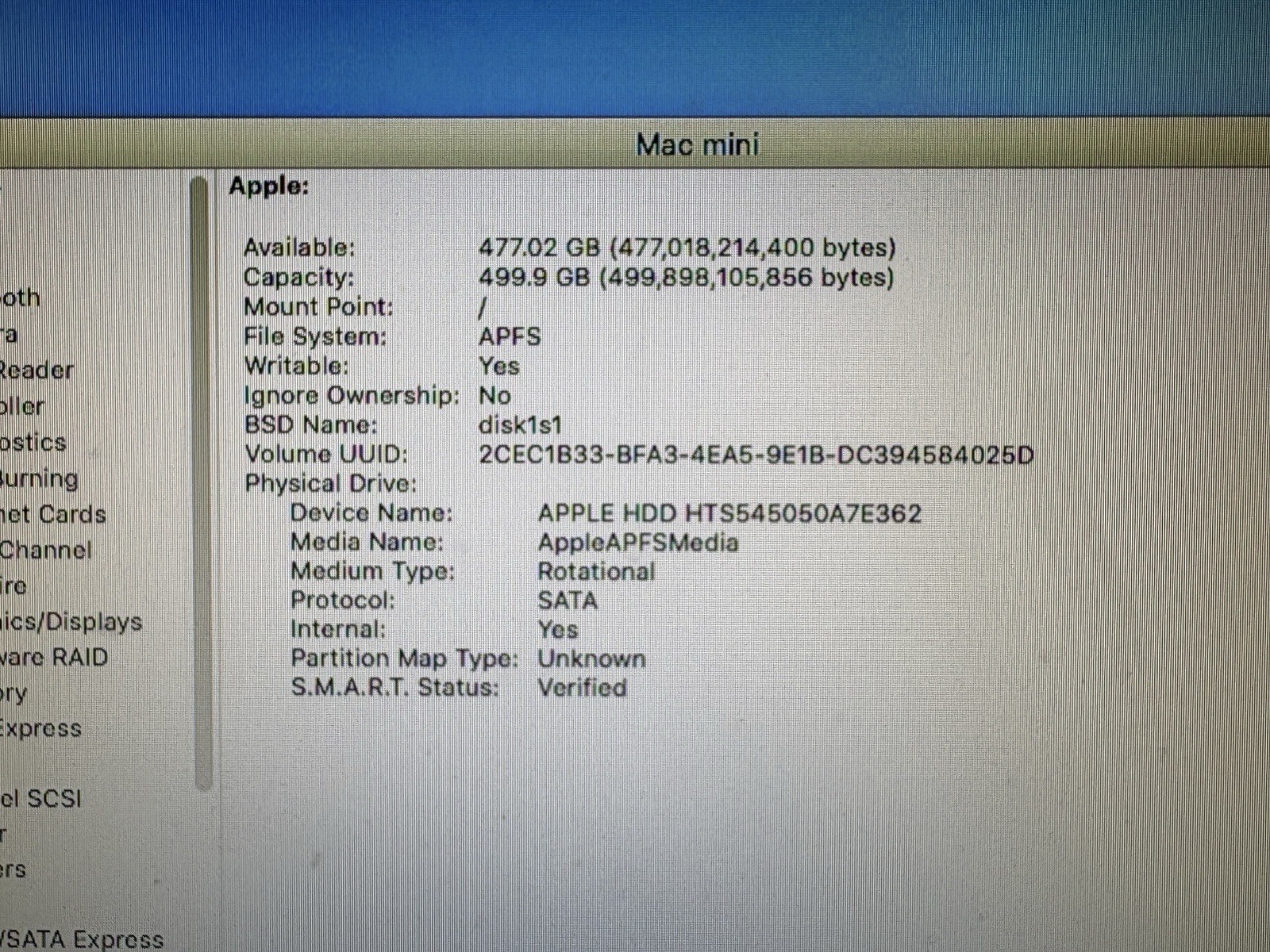Select the NVMExpress sidebar entry ending in 'Express'

(40, 728)
